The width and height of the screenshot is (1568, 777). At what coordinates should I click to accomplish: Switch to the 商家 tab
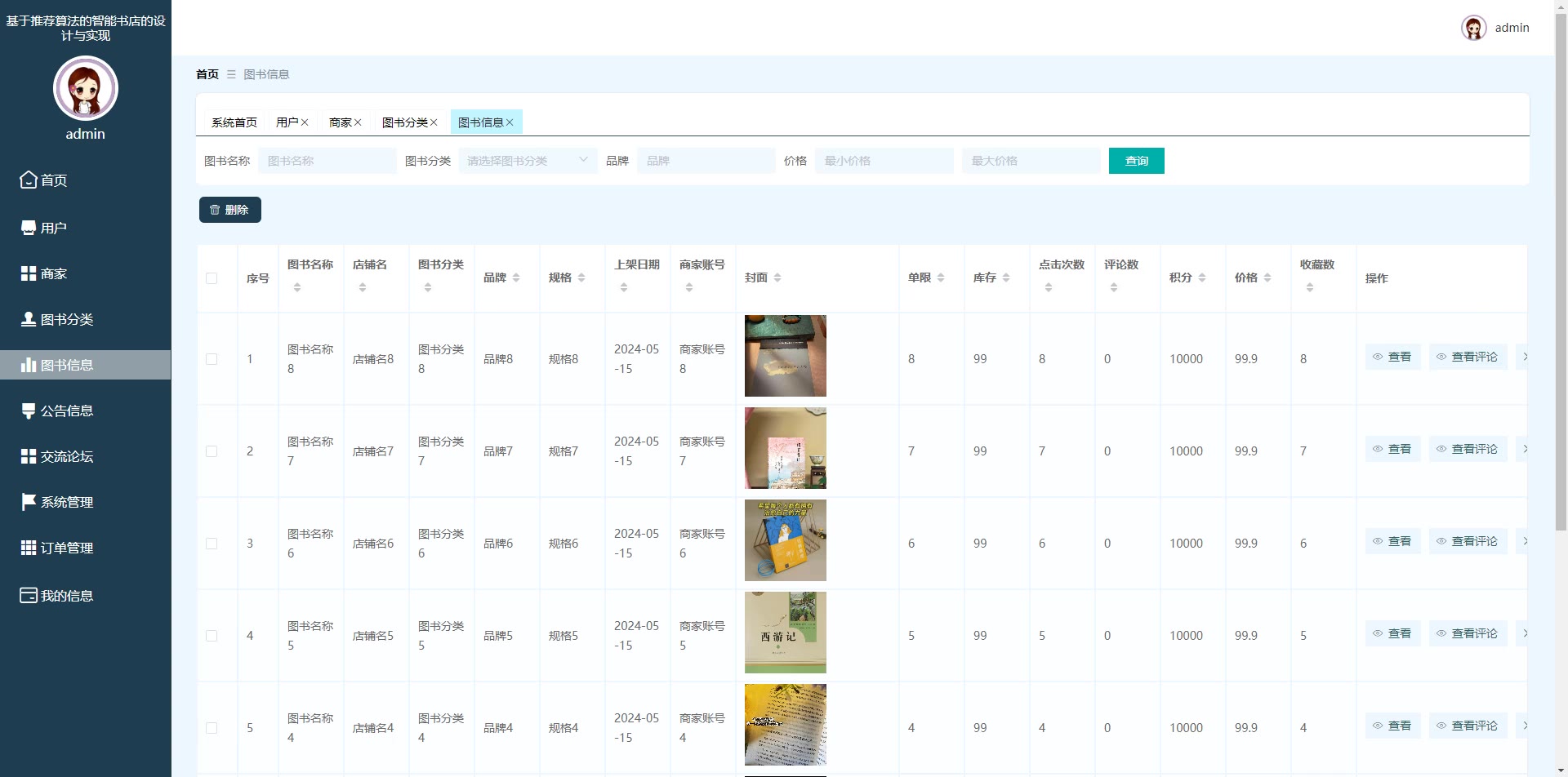pyautogui.click(x=340, y=122)
